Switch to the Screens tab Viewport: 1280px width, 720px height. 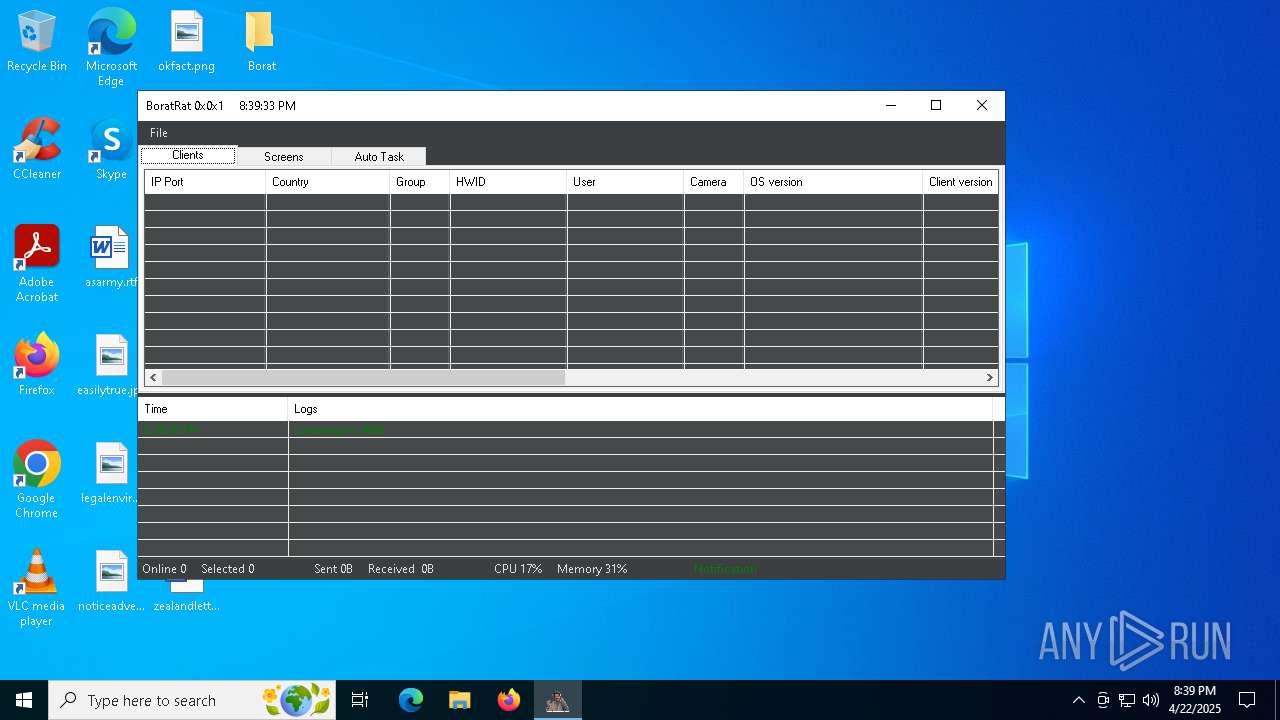284,157
